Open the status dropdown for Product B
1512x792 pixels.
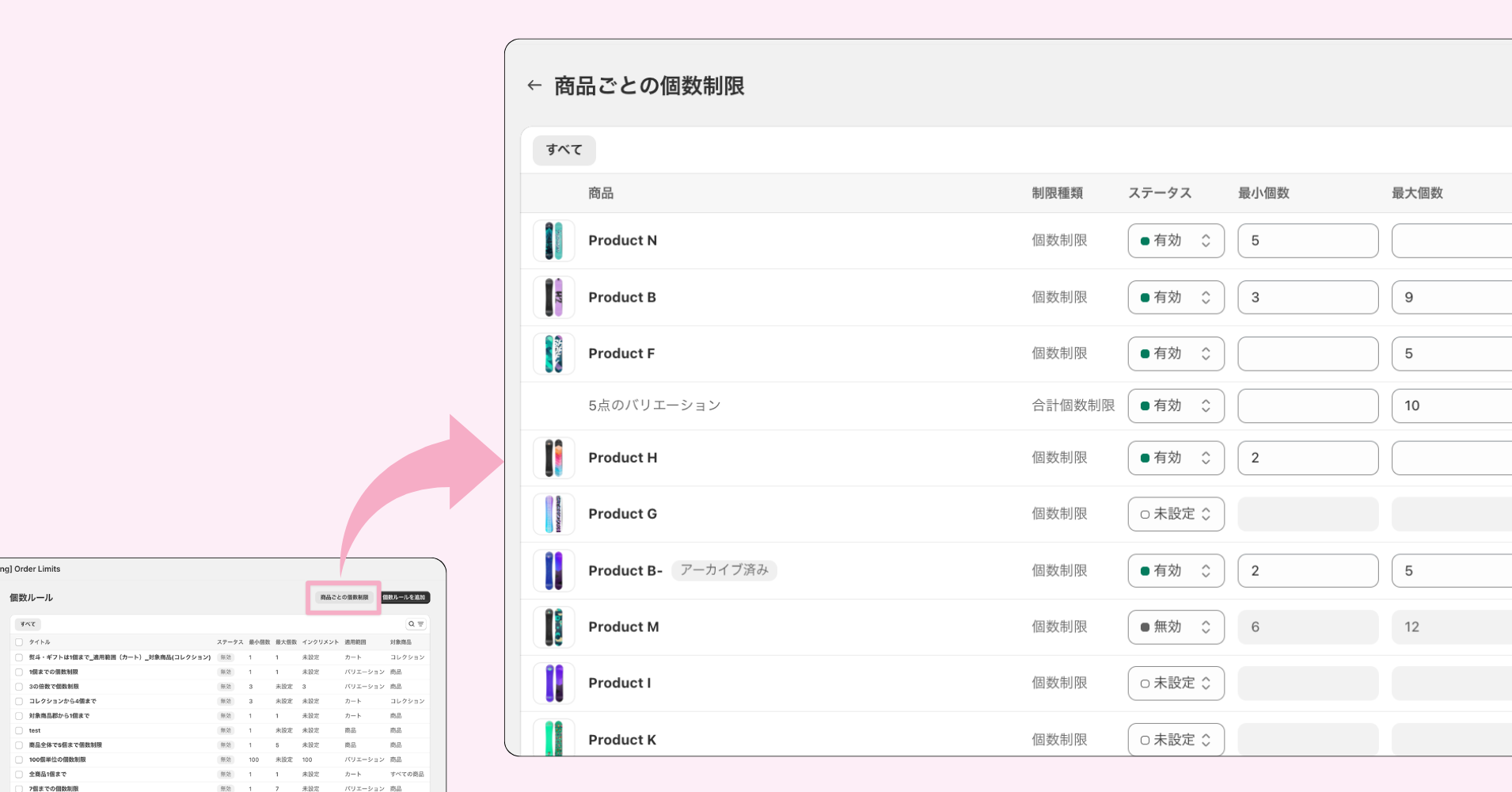(1176, 298)
